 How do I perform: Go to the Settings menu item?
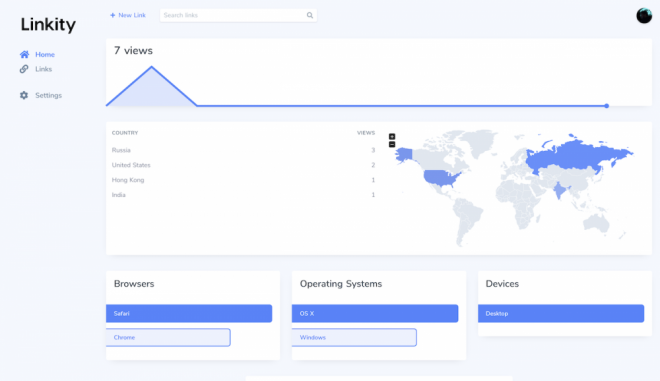48,95
